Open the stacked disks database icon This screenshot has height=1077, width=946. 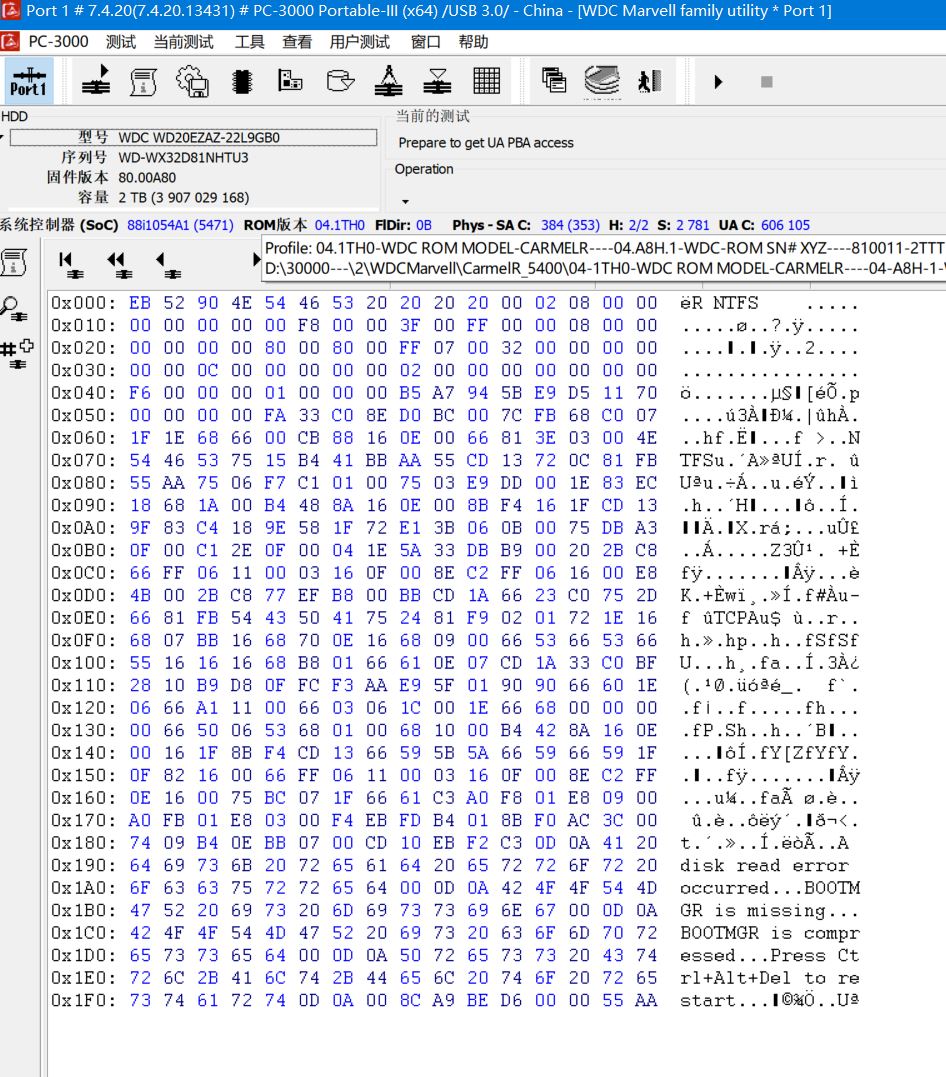click(602, 81)
